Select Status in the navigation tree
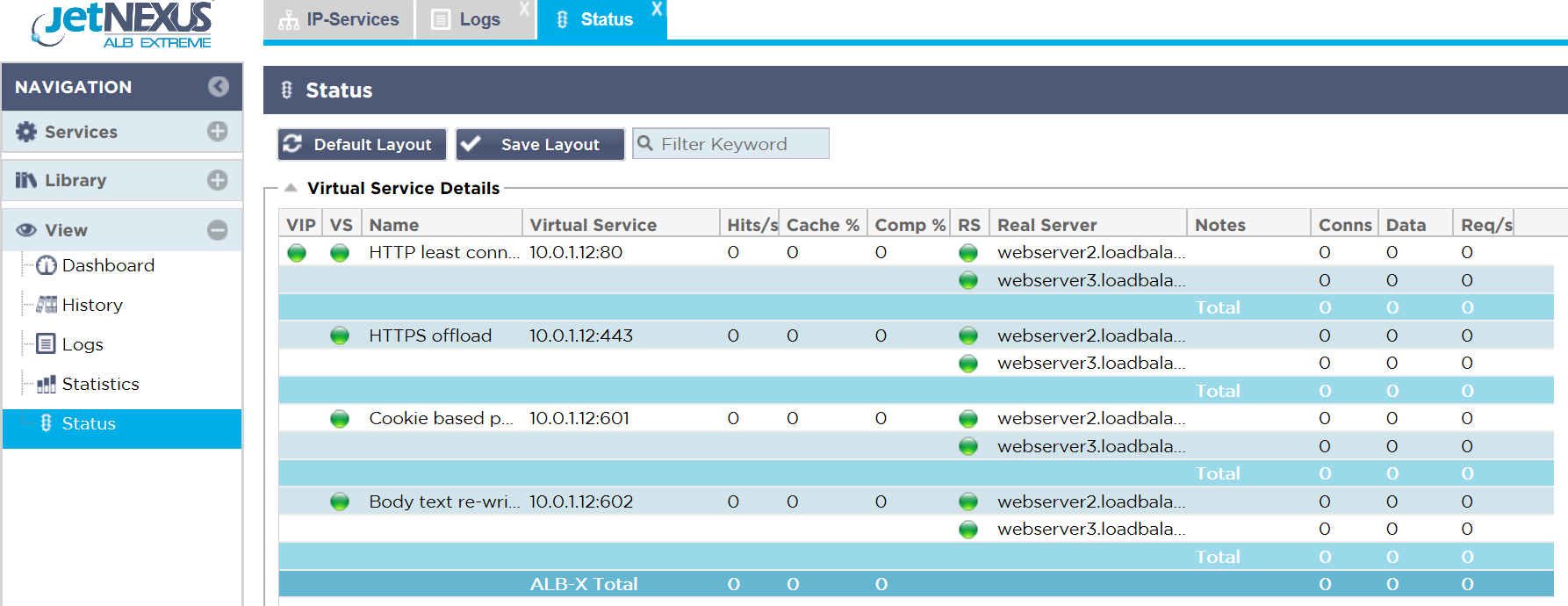 click(88, 423)
